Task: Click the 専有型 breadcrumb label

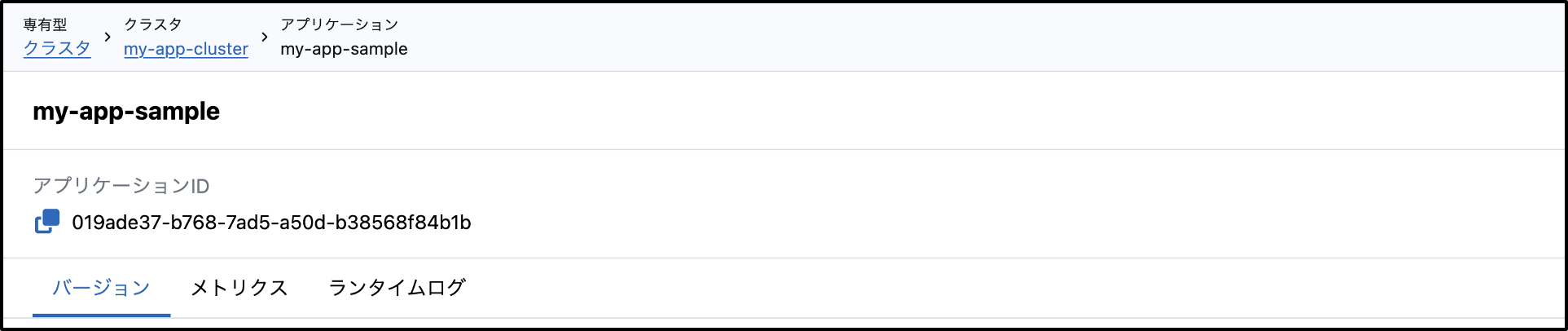Action: pos(45,24)
